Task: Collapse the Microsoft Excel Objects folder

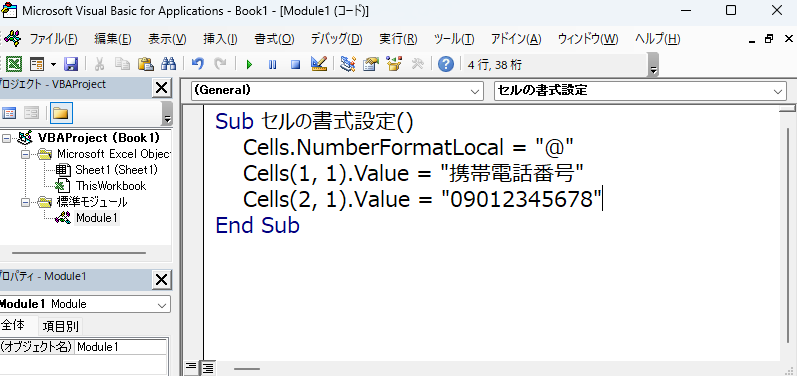Action: pyautogui.click(x=25, y=154)
